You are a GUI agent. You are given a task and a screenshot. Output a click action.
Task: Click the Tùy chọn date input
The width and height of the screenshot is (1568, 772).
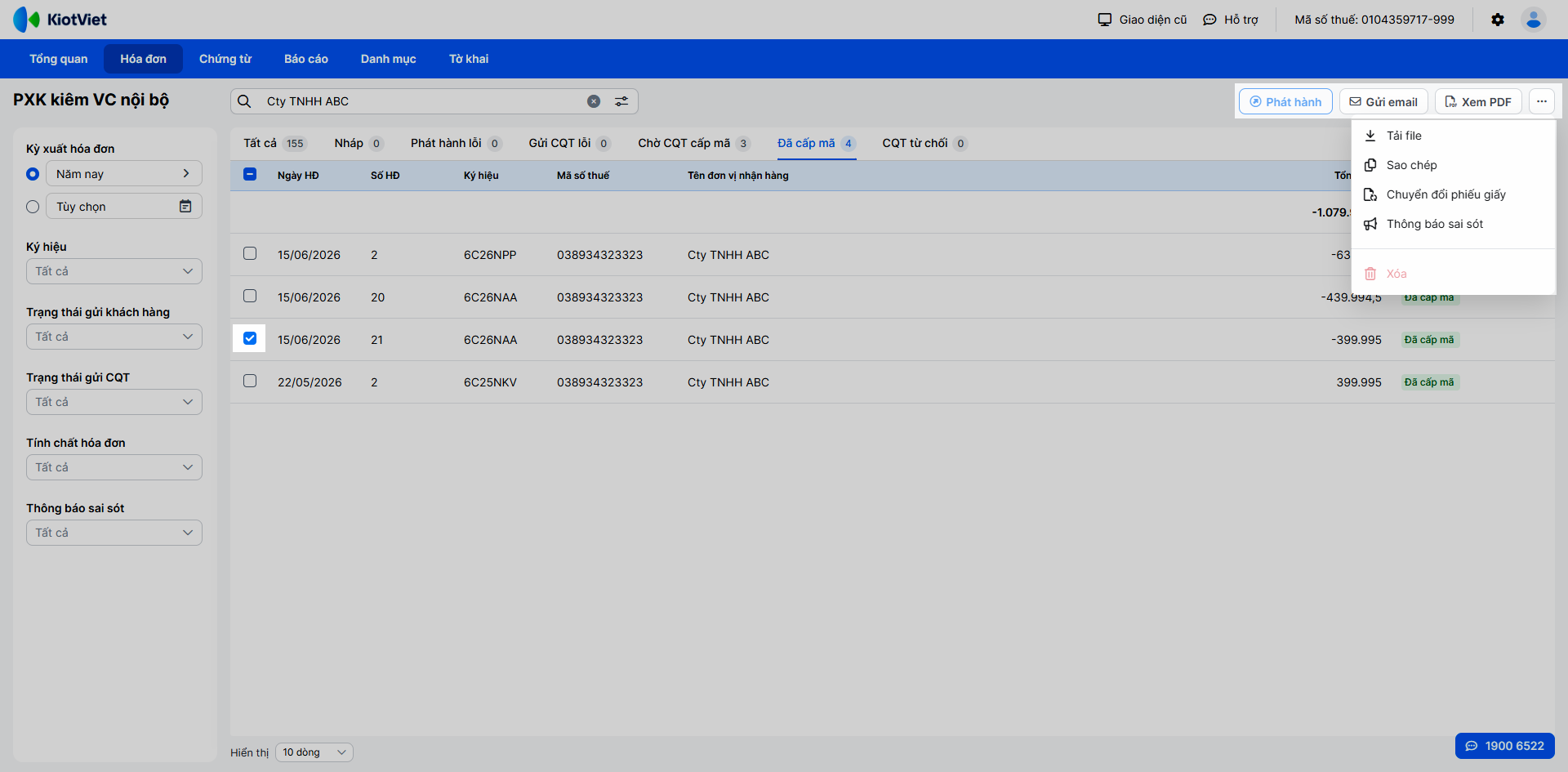tap(124, 206)
